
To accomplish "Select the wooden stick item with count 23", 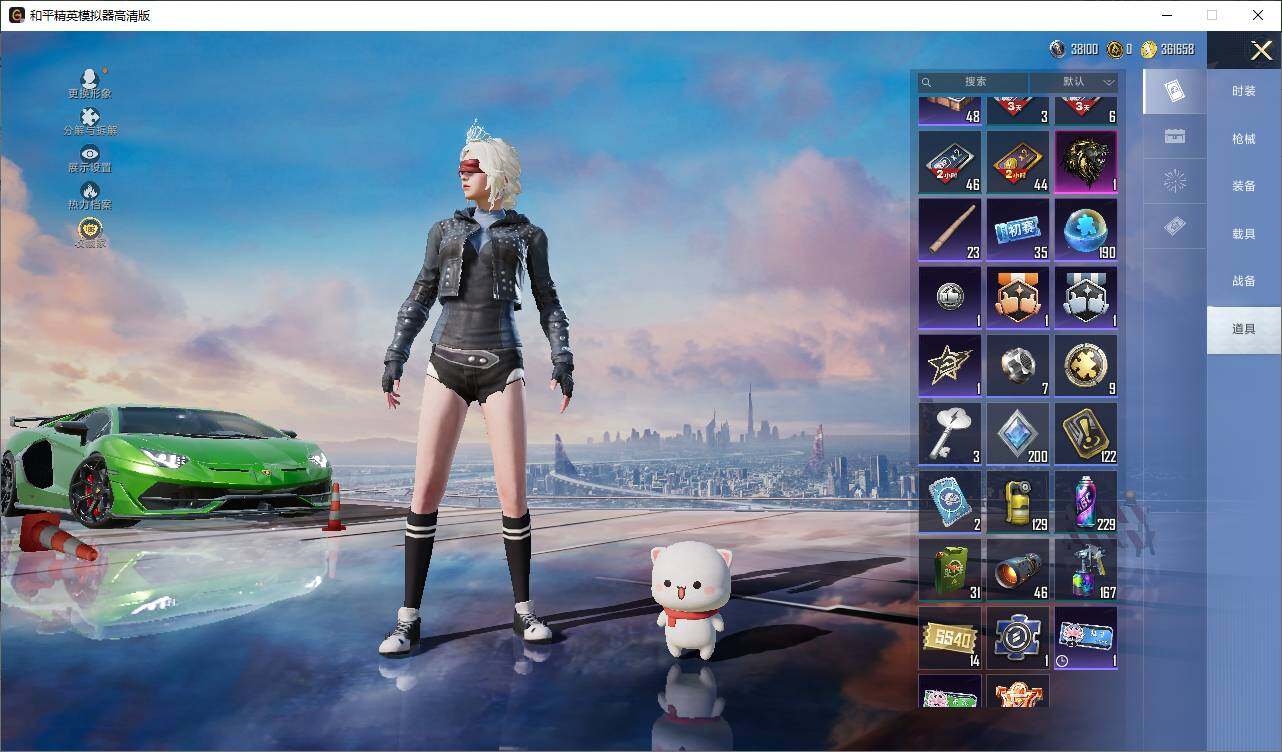I will pos(950,230).
